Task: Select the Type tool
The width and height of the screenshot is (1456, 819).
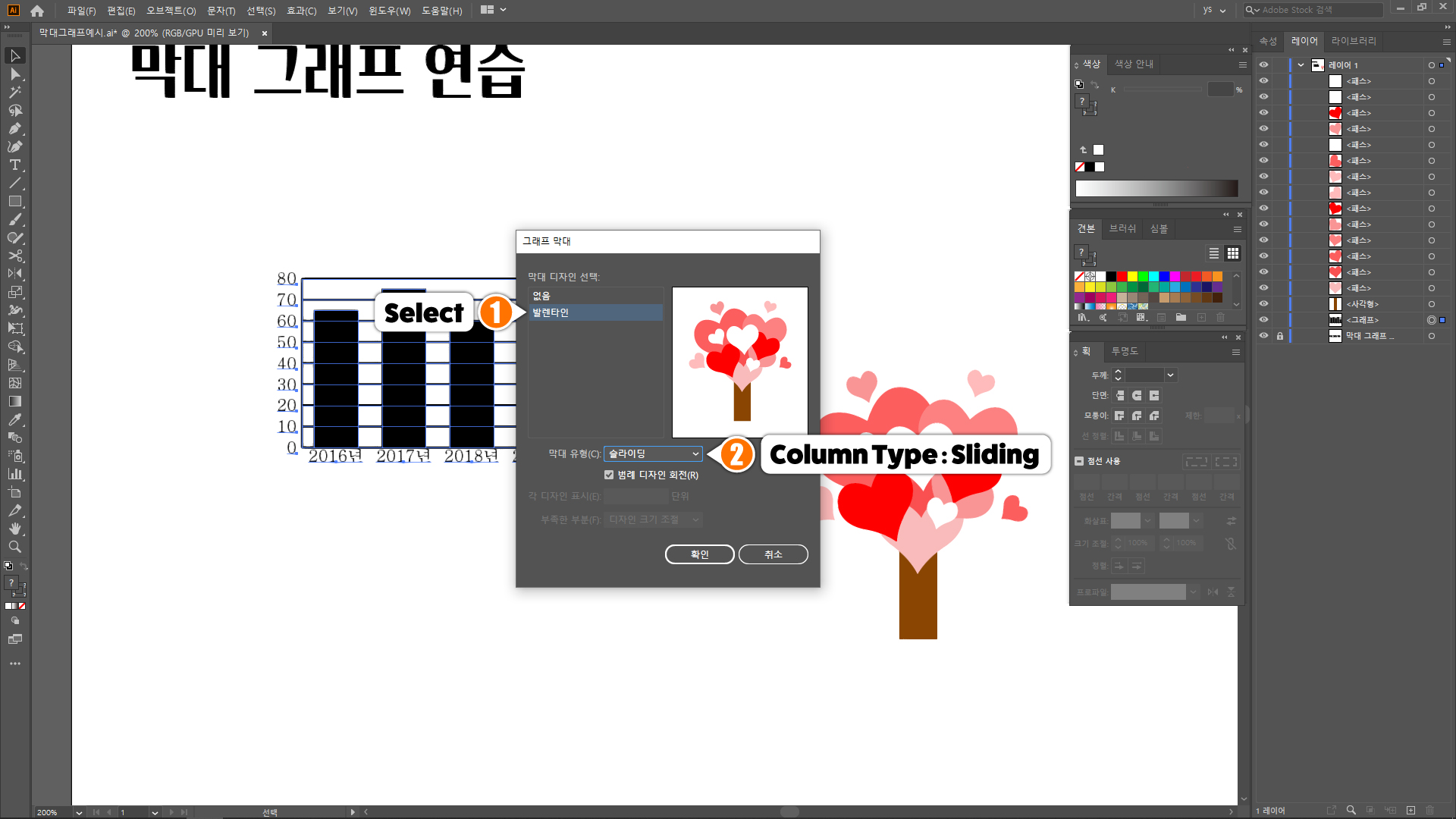Action: (14, 165)
